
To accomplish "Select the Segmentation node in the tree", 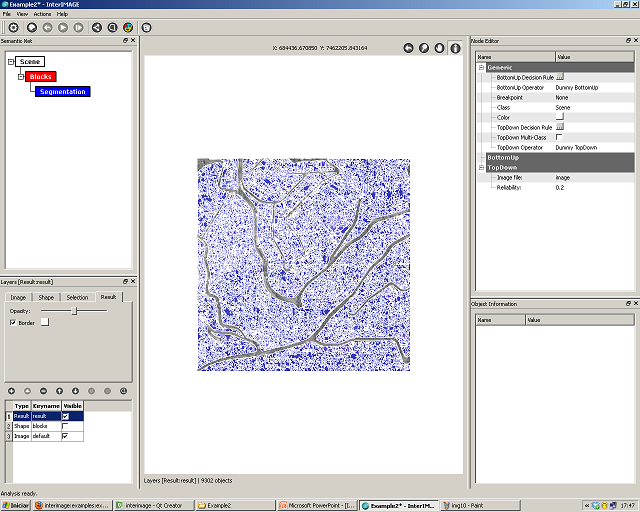I will [x=62, y=92].
